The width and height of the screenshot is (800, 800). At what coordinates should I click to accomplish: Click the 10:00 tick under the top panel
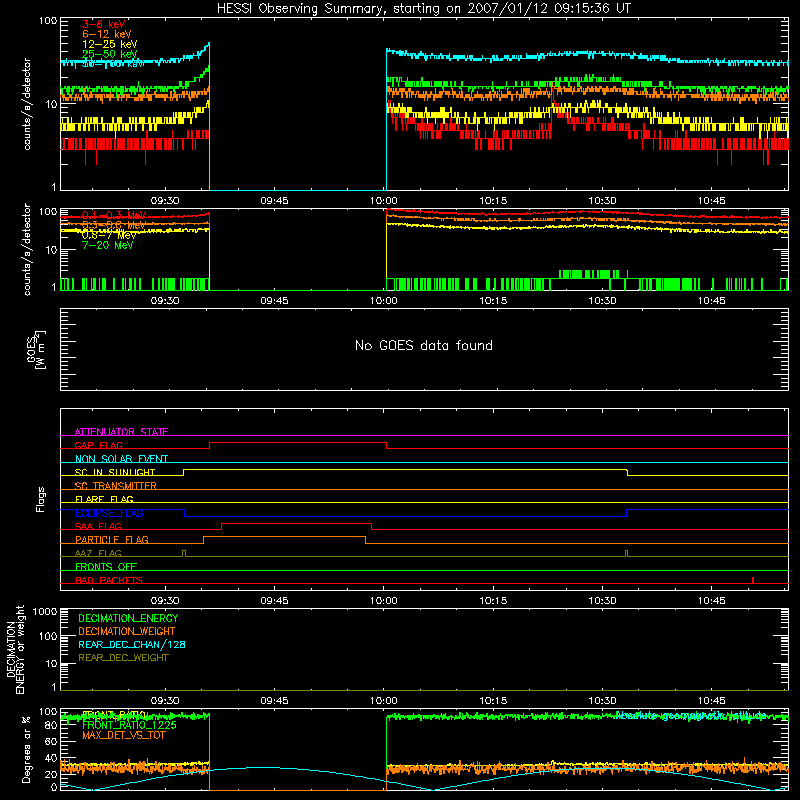point(384,201)
